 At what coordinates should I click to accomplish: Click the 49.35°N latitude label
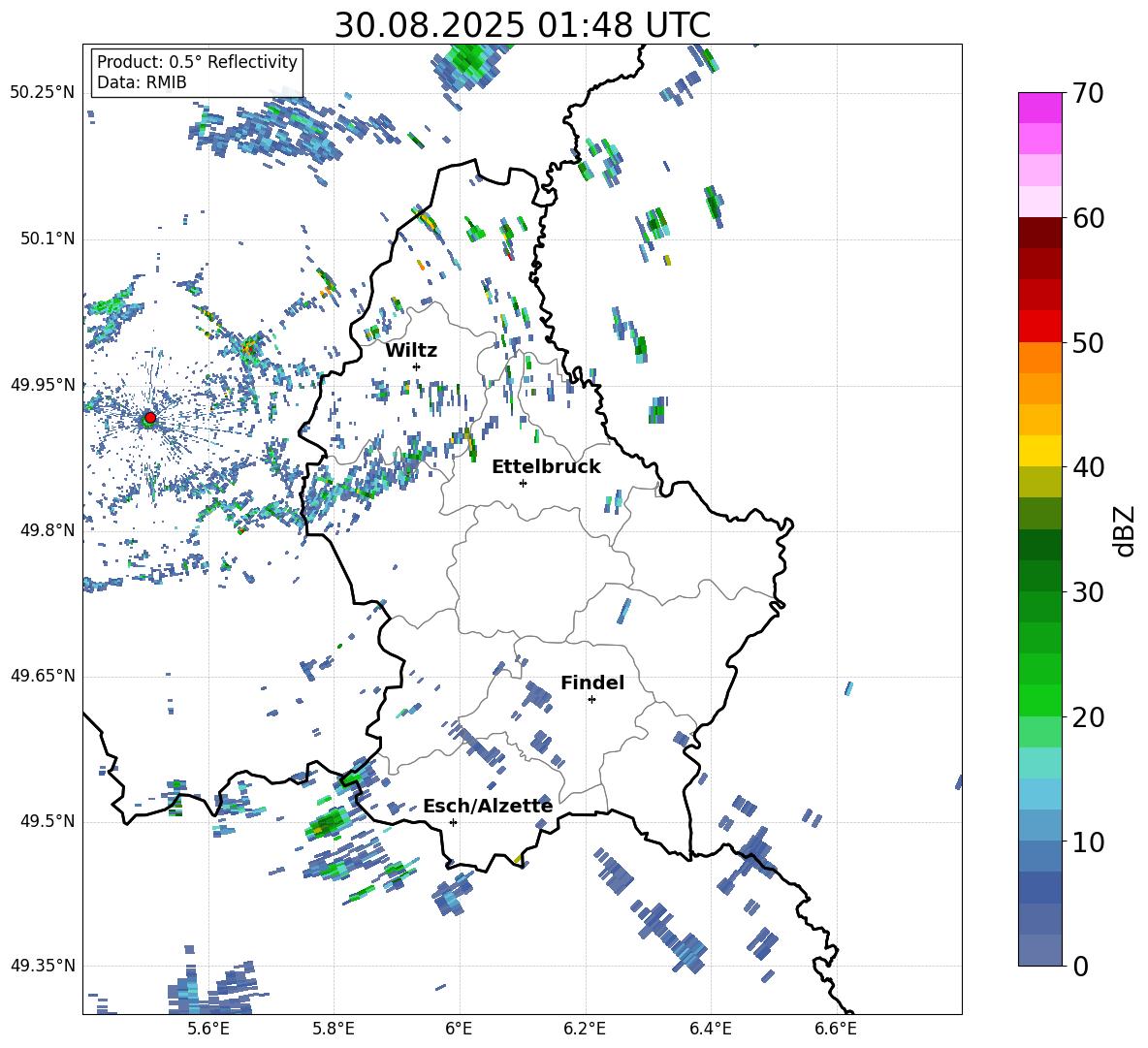(x=43, y=966)
